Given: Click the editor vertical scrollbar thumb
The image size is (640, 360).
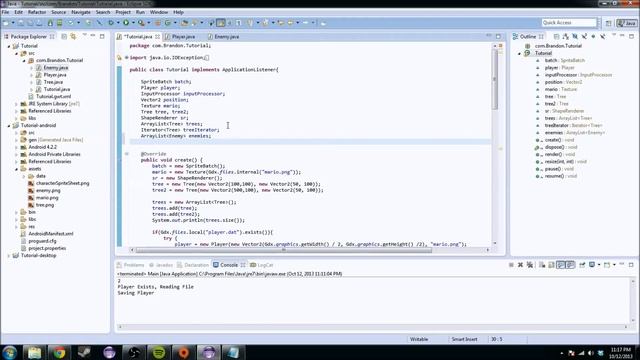Looking at the screenshot, I should click(x=495, y=80).
